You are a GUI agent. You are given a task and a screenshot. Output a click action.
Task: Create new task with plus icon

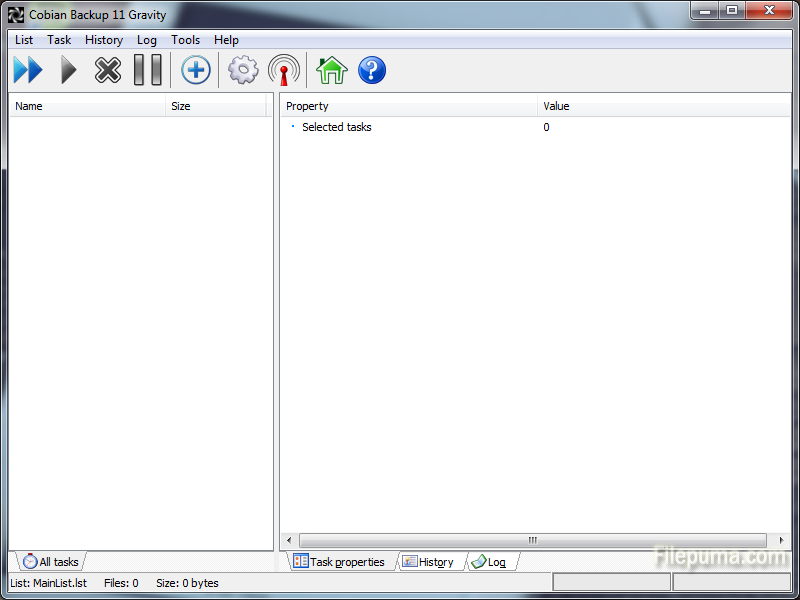tap(195, 71)
